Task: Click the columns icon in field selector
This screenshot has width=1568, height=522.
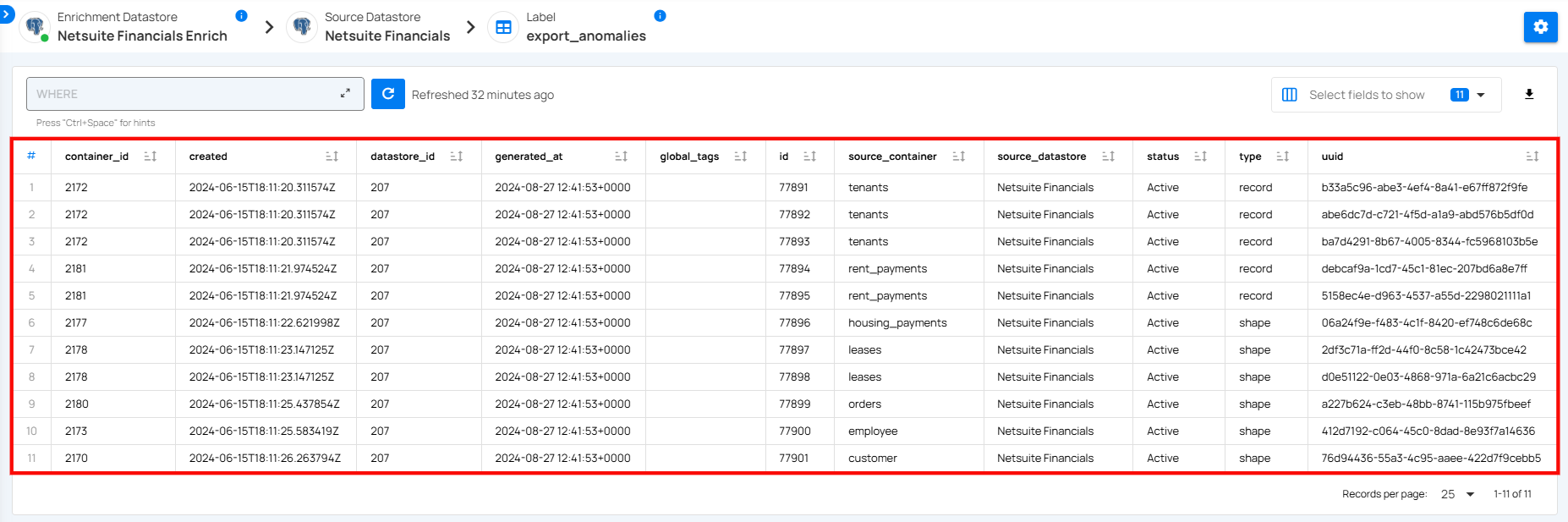Action: (1289, 95)
